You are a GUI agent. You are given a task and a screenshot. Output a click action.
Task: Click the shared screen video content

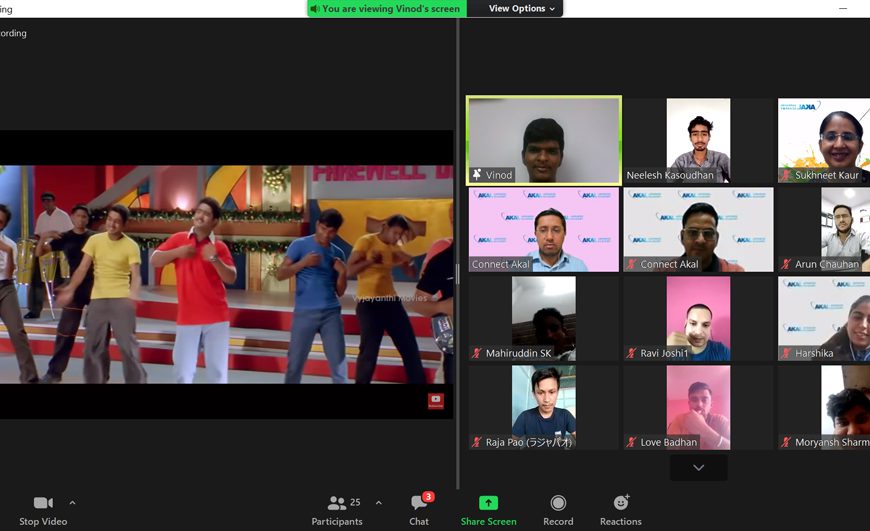point(226,274)
